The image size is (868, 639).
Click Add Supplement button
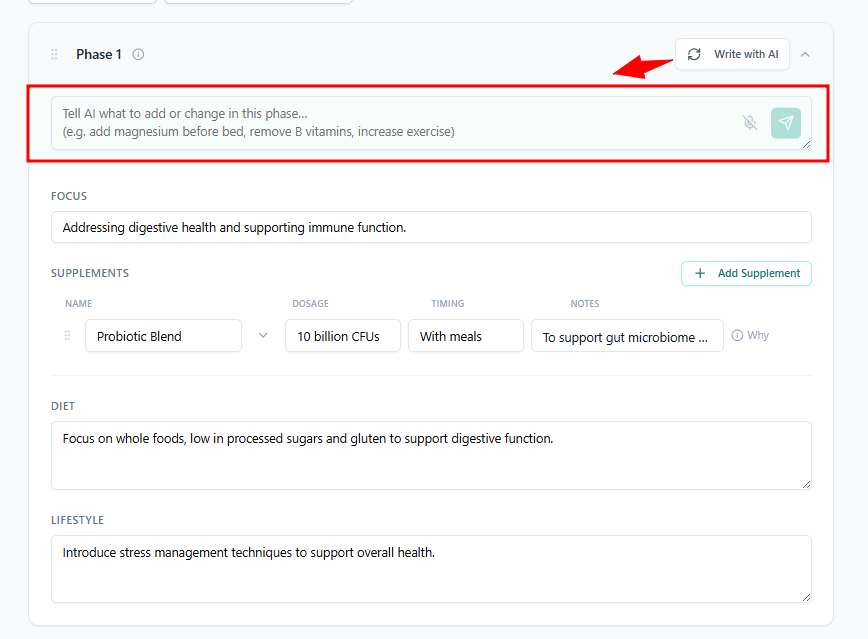pos(746,274)
